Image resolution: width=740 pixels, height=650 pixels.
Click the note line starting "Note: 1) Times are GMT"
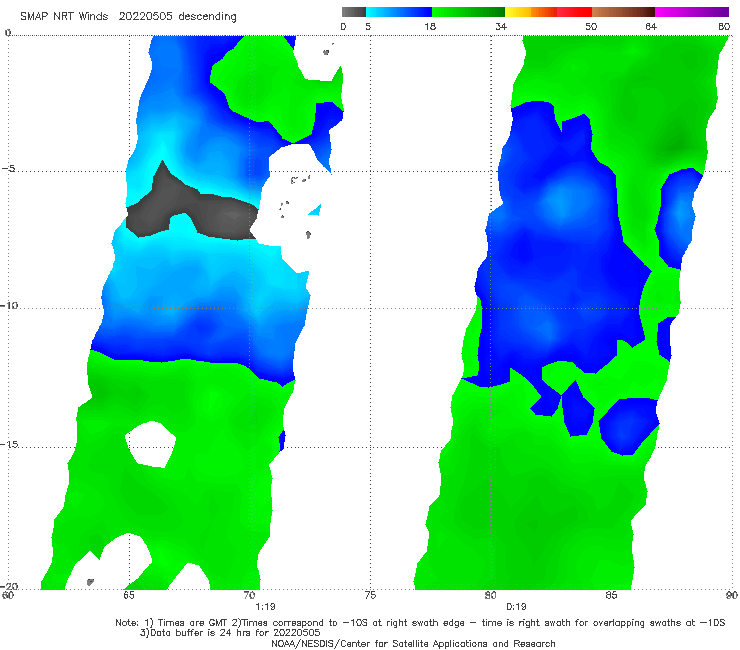(x=420, y=623)
